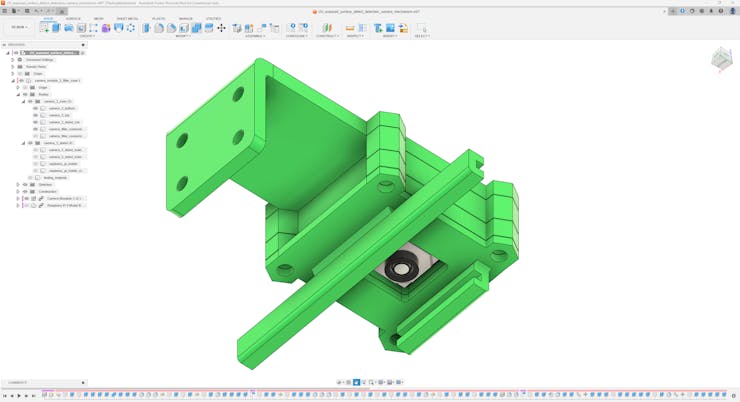Hide the Bodies folder with its eye
740x402 pixels.
pyautogui.click(x=25, y=94)
